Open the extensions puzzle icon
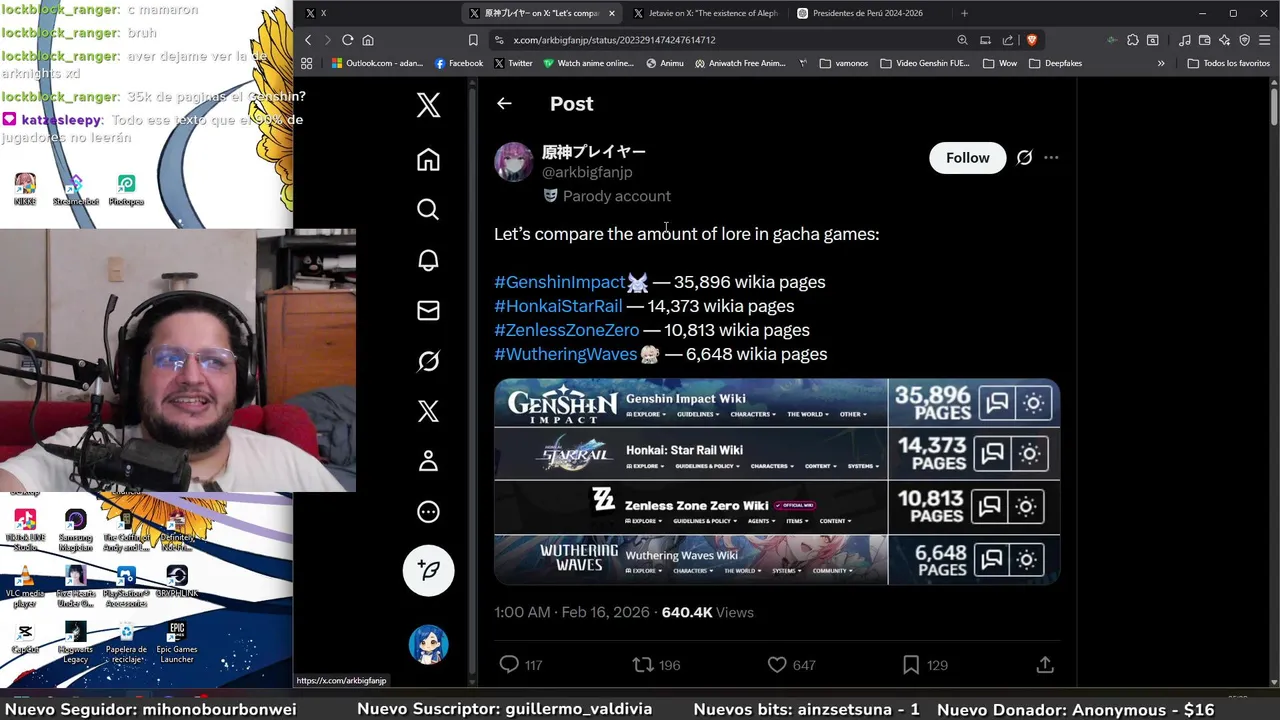Viewport: 1280px width, 720px height. 1132,40
